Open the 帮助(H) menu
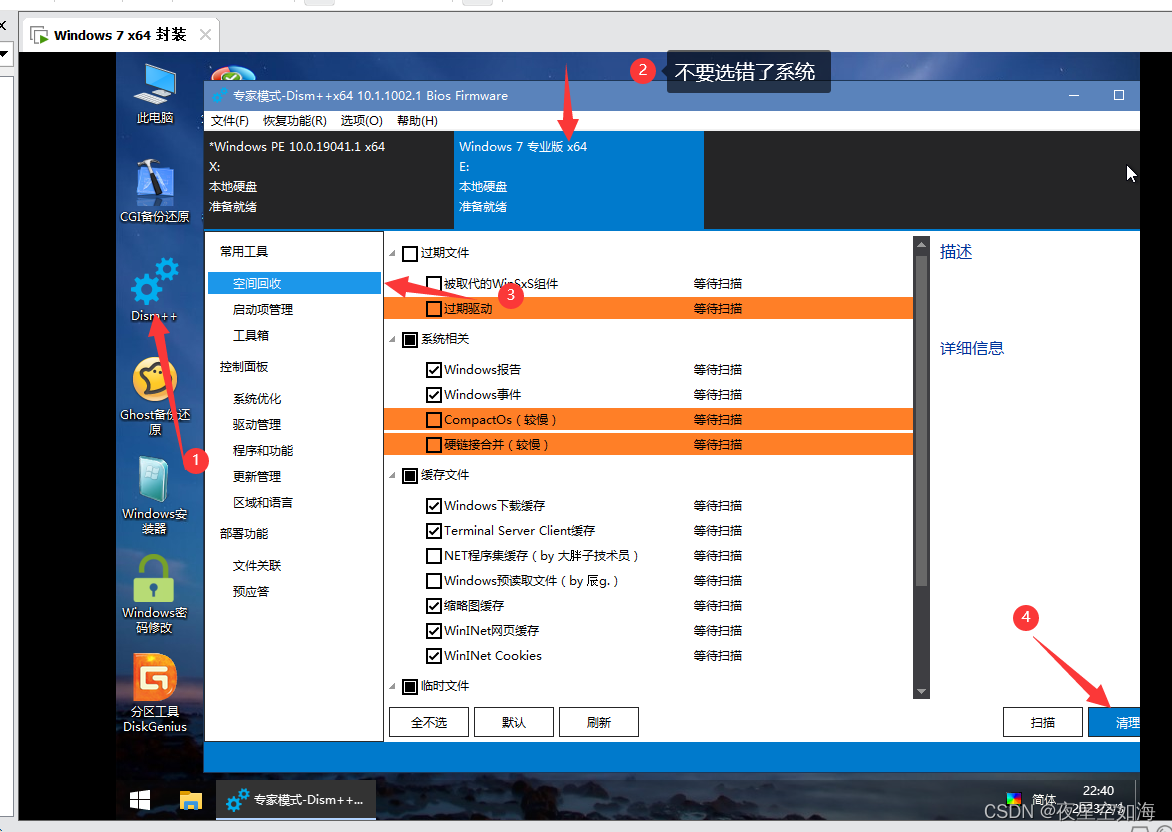The height and width of the screenshot is (832, 1172). [417, 120]
